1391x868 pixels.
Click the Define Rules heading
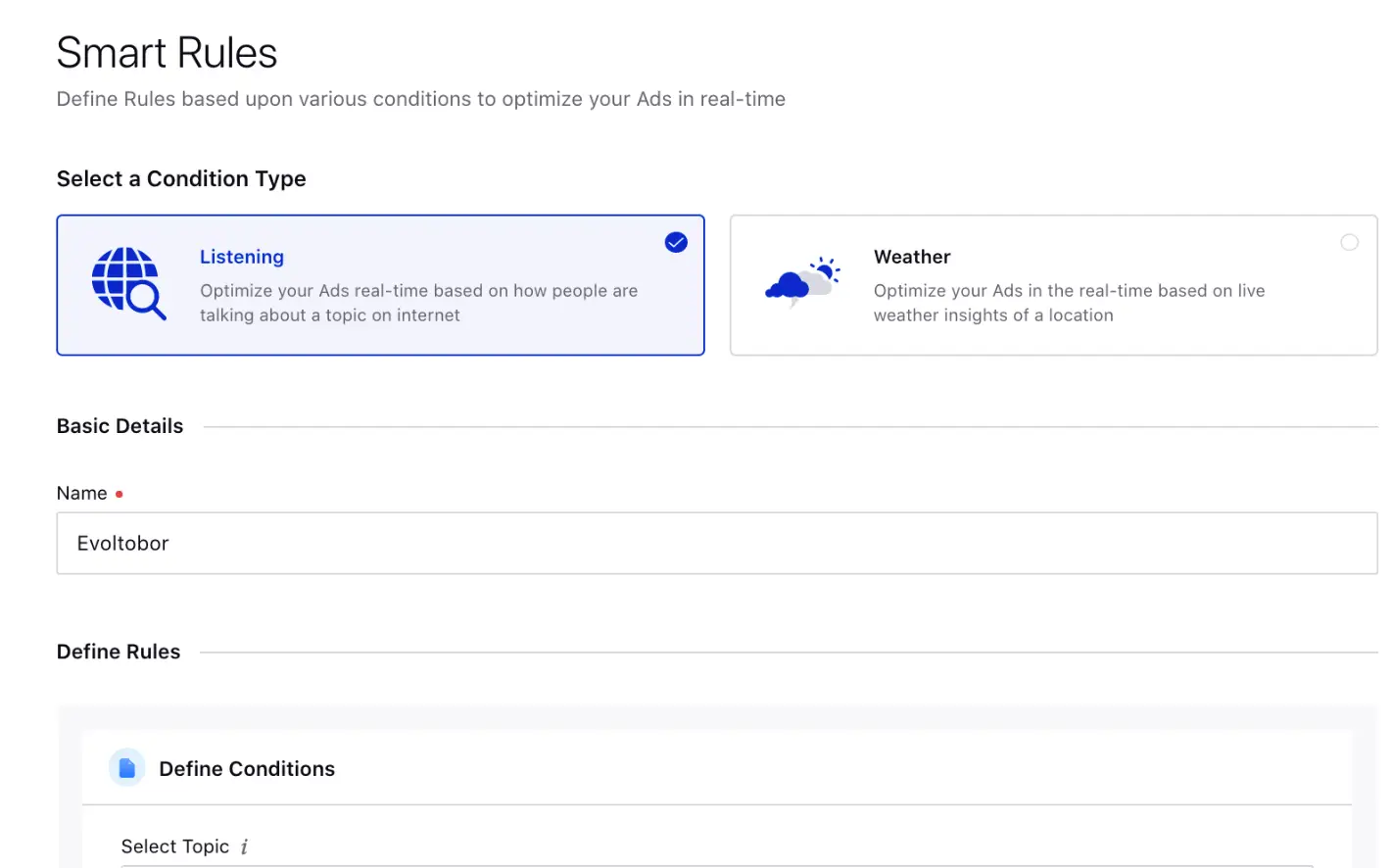[119, 651]
